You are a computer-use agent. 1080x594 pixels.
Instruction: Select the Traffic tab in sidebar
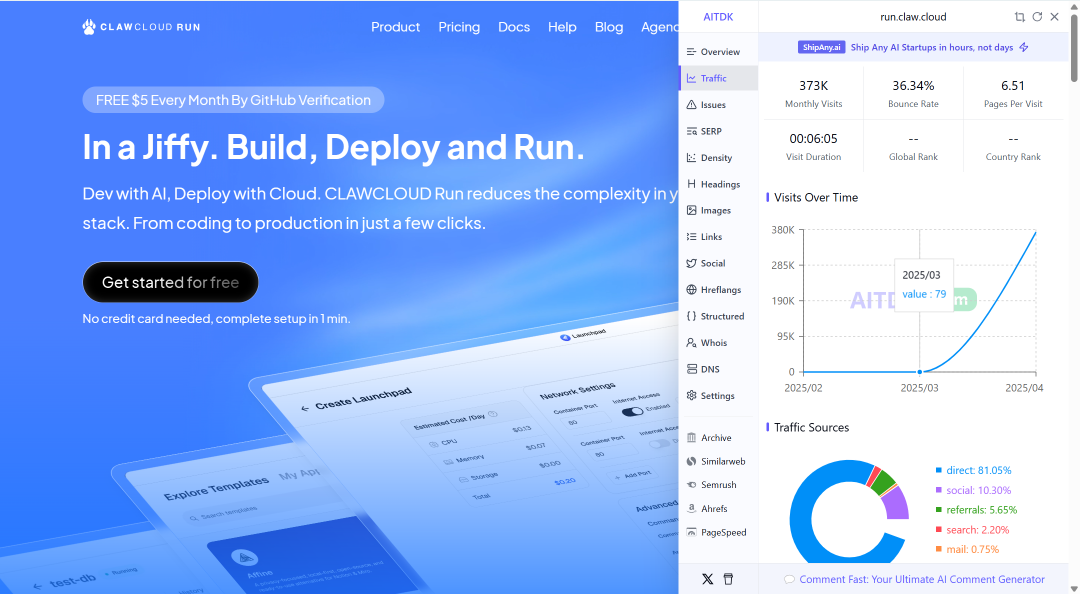click(x=718, y=79)
